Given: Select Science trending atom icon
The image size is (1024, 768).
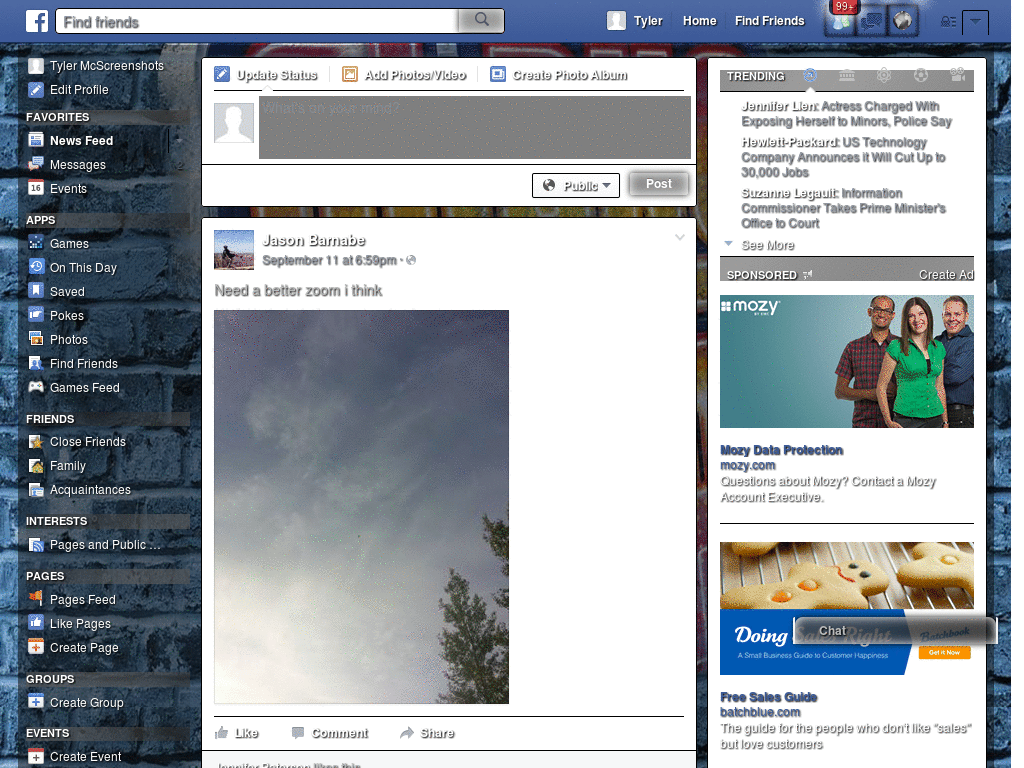Looking at the screenshot, I should point(884,76).
